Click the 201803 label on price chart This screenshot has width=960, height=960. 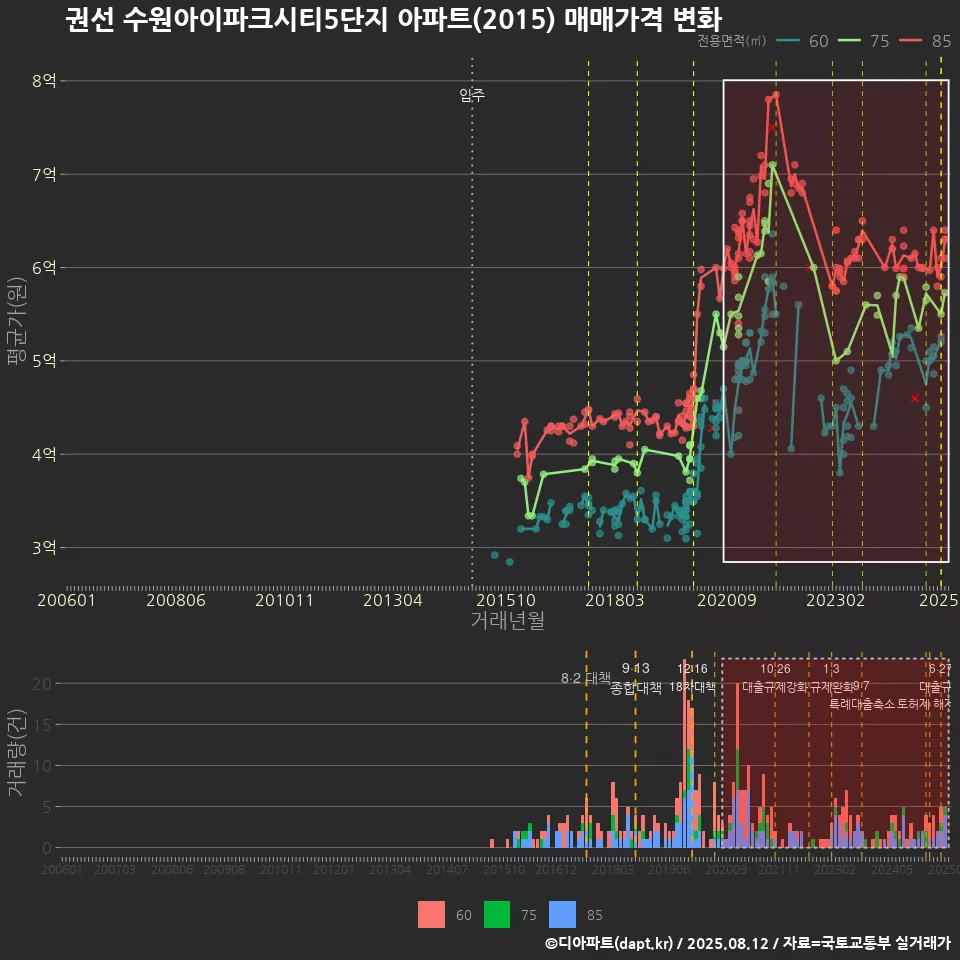(615, 600)
